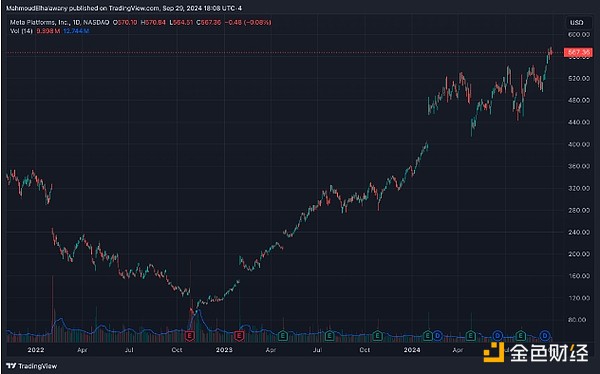Click the 240.00 price axis label
This screenshot has height=374, width=600.
tap(579, 232)
